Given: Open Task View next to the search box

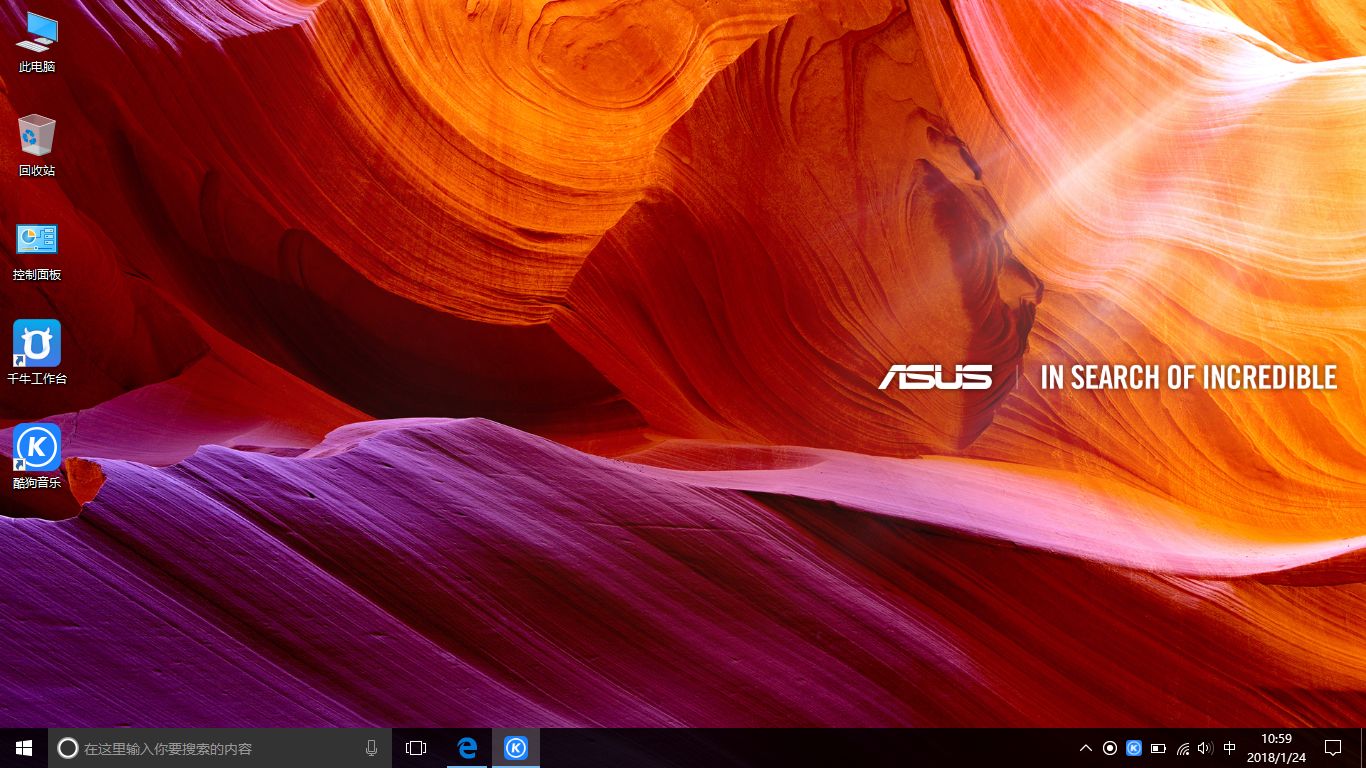Looking at the screenshot, I should (416, 747).
